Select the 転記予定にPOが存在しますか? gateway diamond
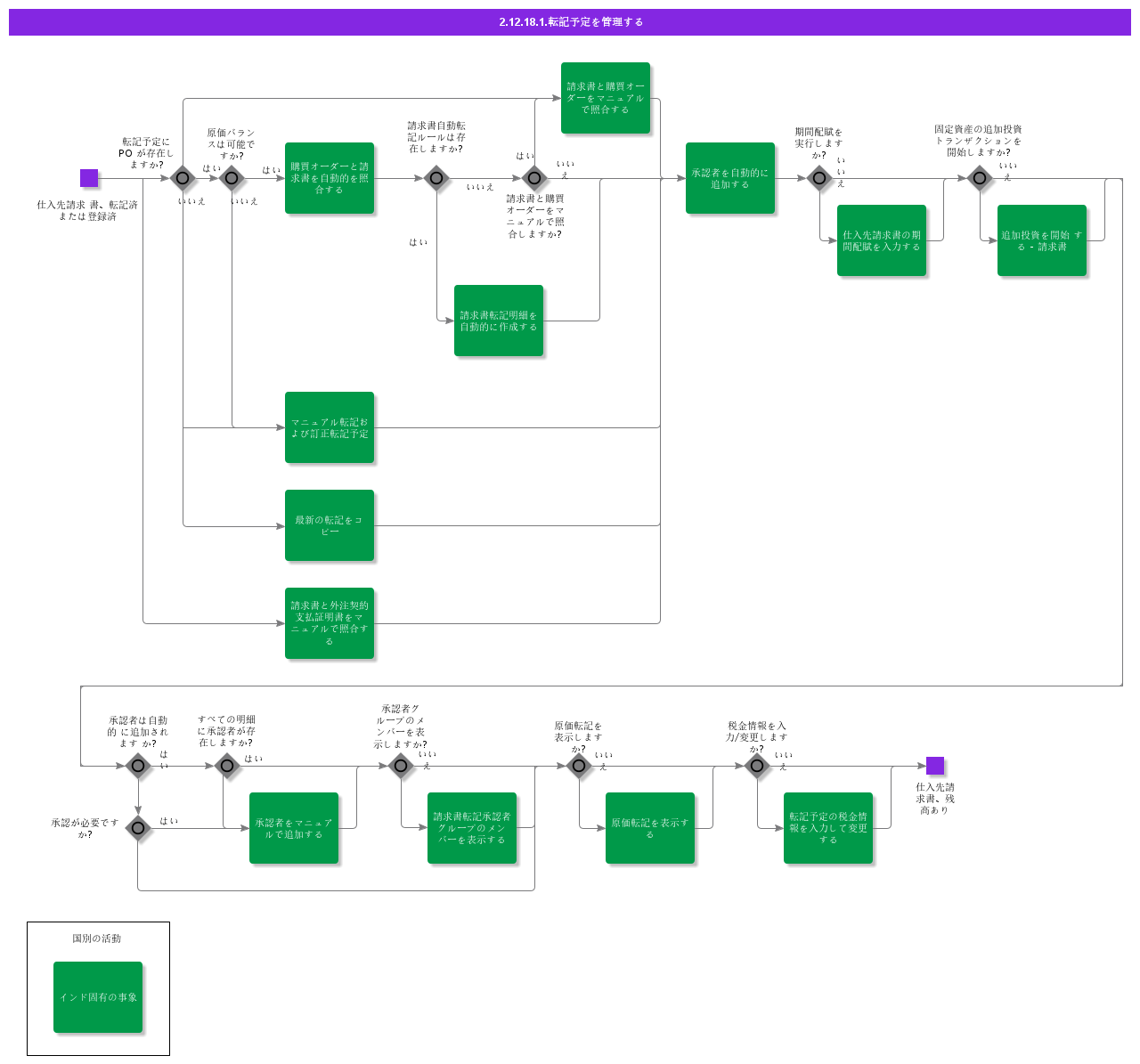 (x=183, y=178)
